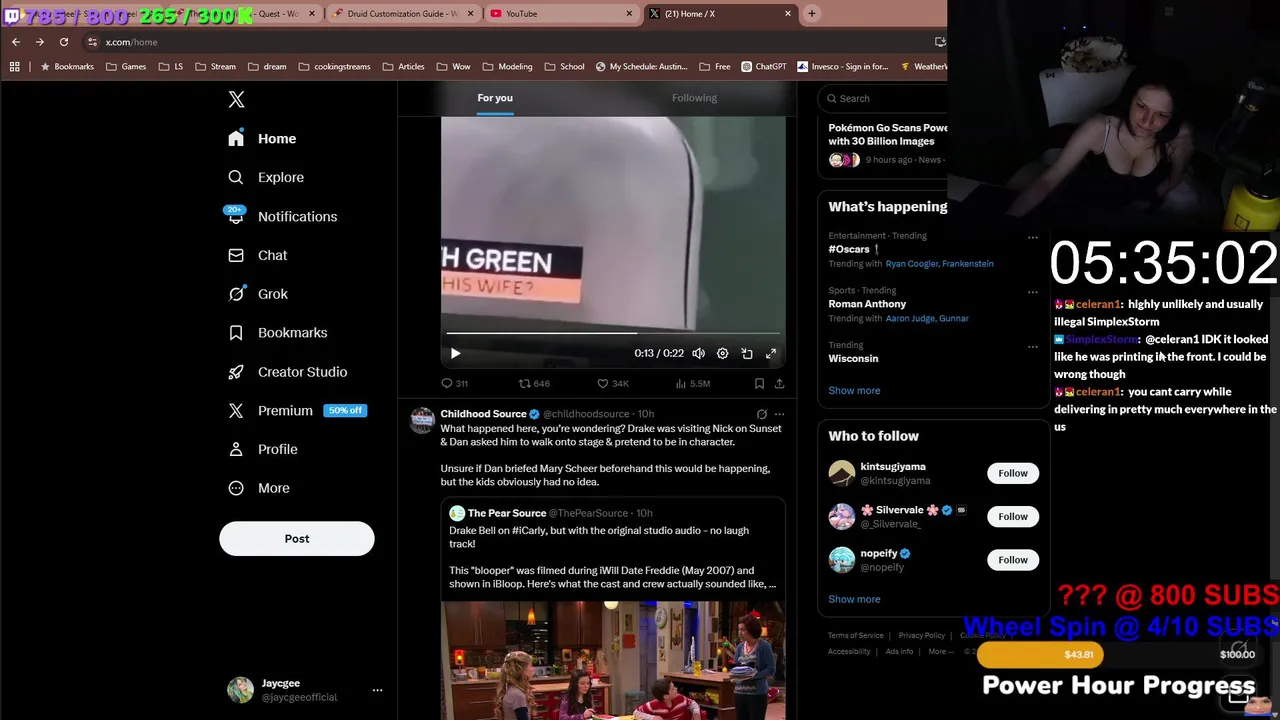Open Chat in the sidebar
The width and height of the screenshot is (1280, 720).
(x=257, y=255)
